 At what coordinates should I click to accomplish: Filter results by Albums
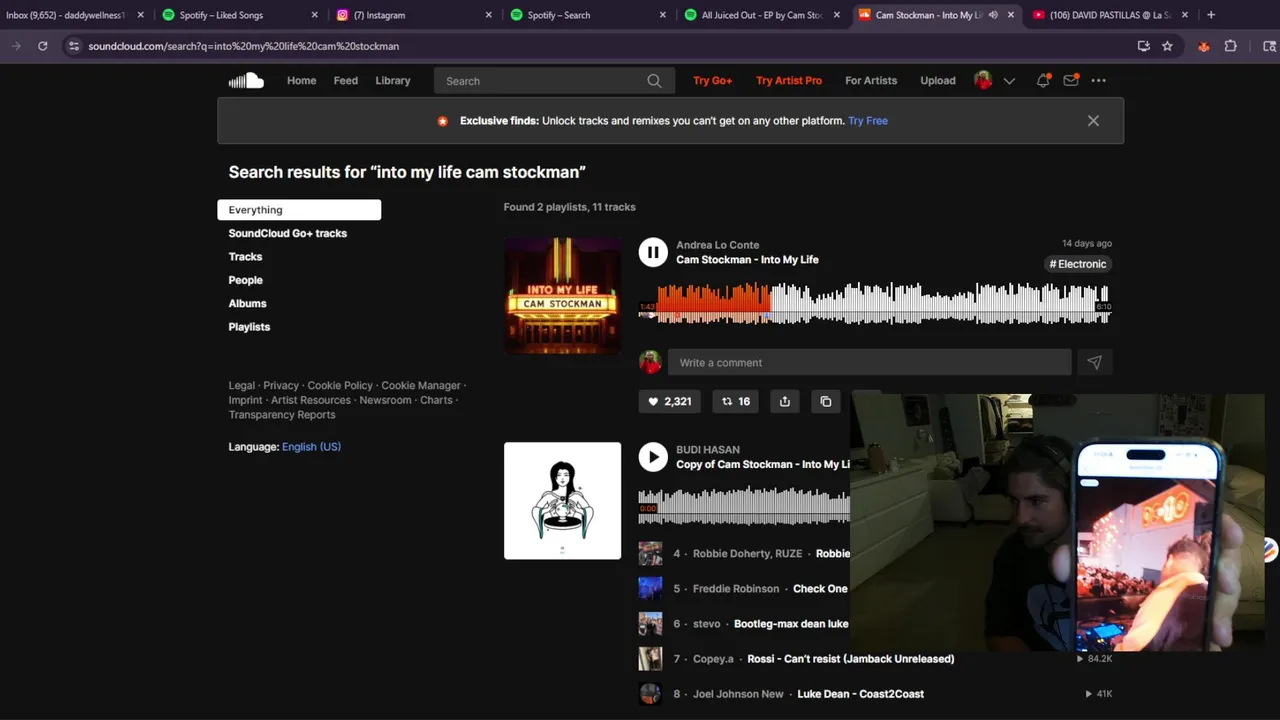click(247, 303)
